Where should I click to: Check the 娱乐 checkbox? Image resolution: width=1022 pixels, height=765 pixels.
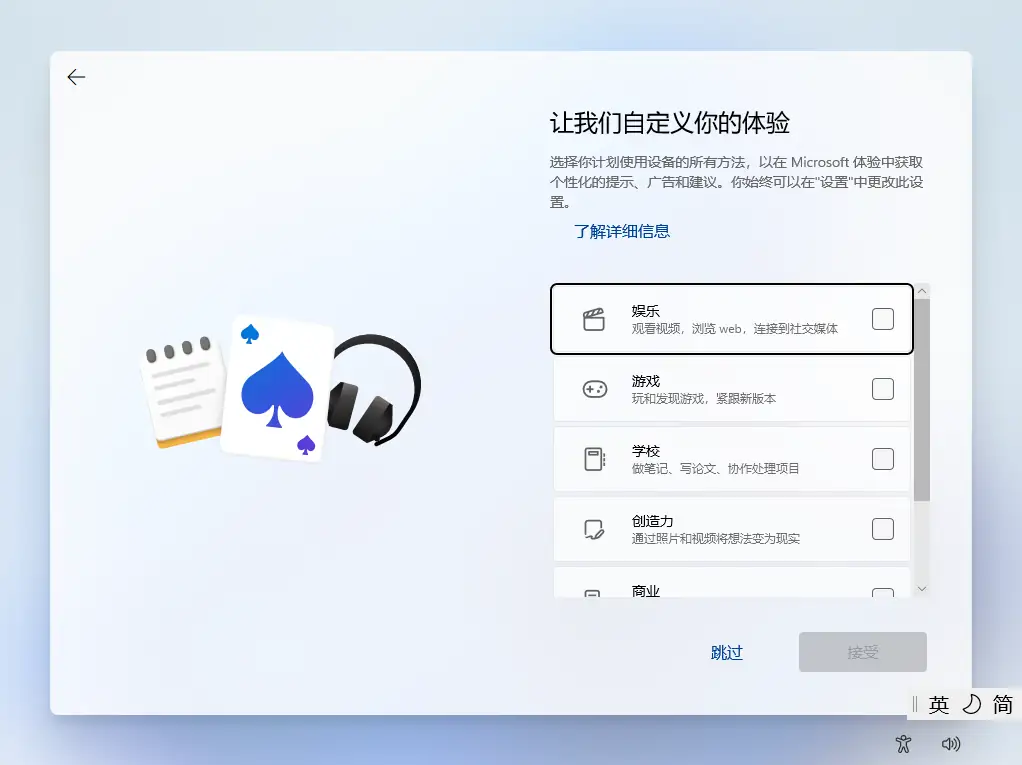click(883, 317)
